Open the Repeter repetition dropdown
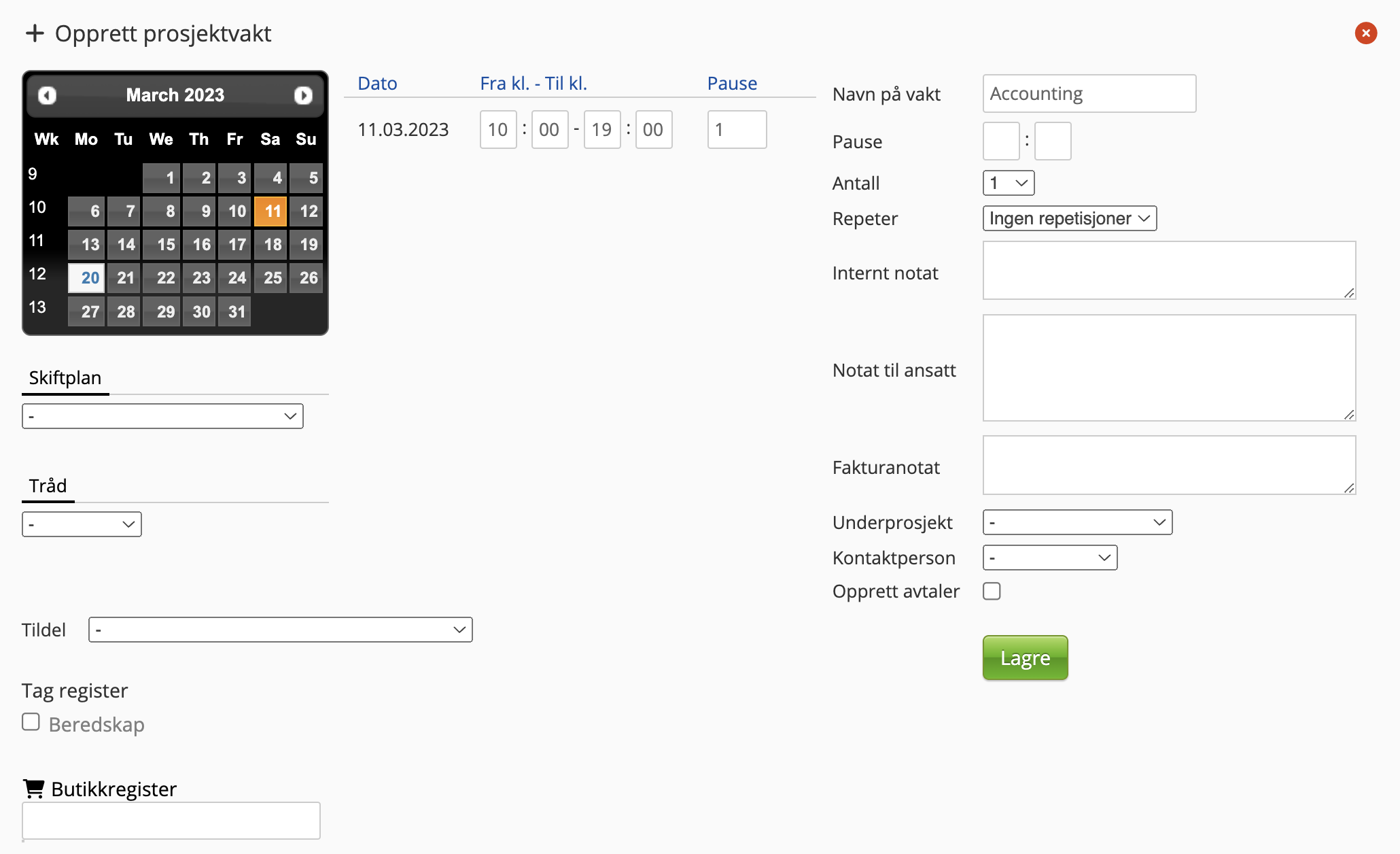The height and width of the screenshot is (854, 1400). point(1069,218)
